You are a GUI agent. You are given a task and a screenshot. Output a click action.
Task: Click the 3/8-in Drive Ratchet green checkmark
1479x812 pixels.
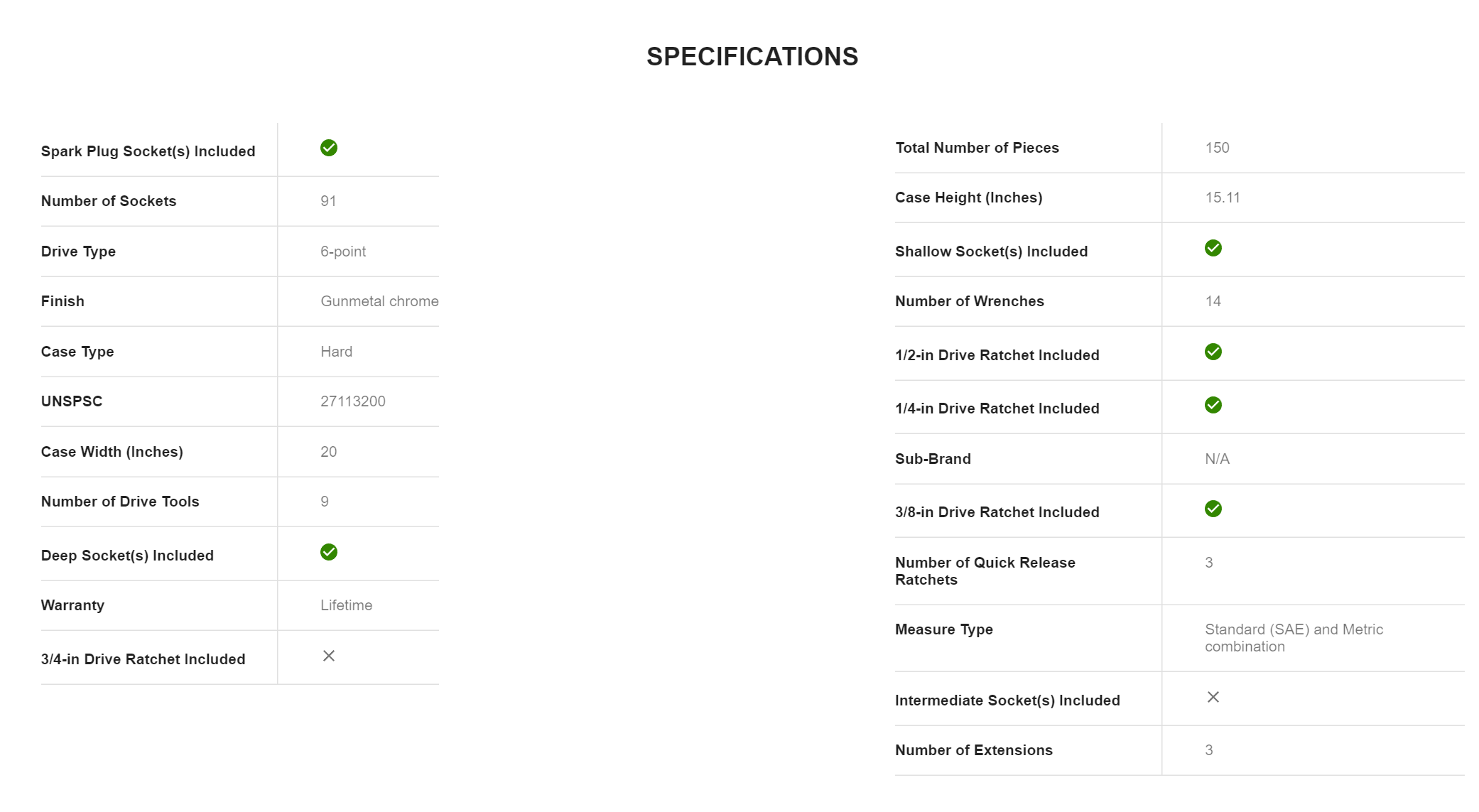[1213, 509]
